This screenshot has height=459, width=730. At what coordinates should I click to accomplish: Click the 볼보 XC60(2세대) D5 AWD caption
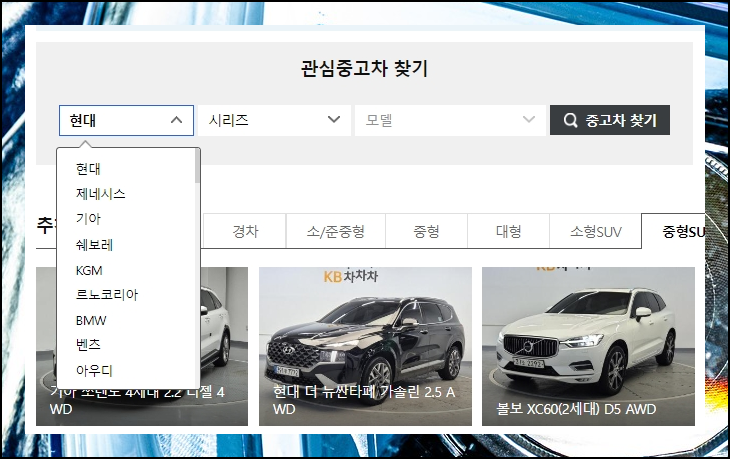(576, 409)
